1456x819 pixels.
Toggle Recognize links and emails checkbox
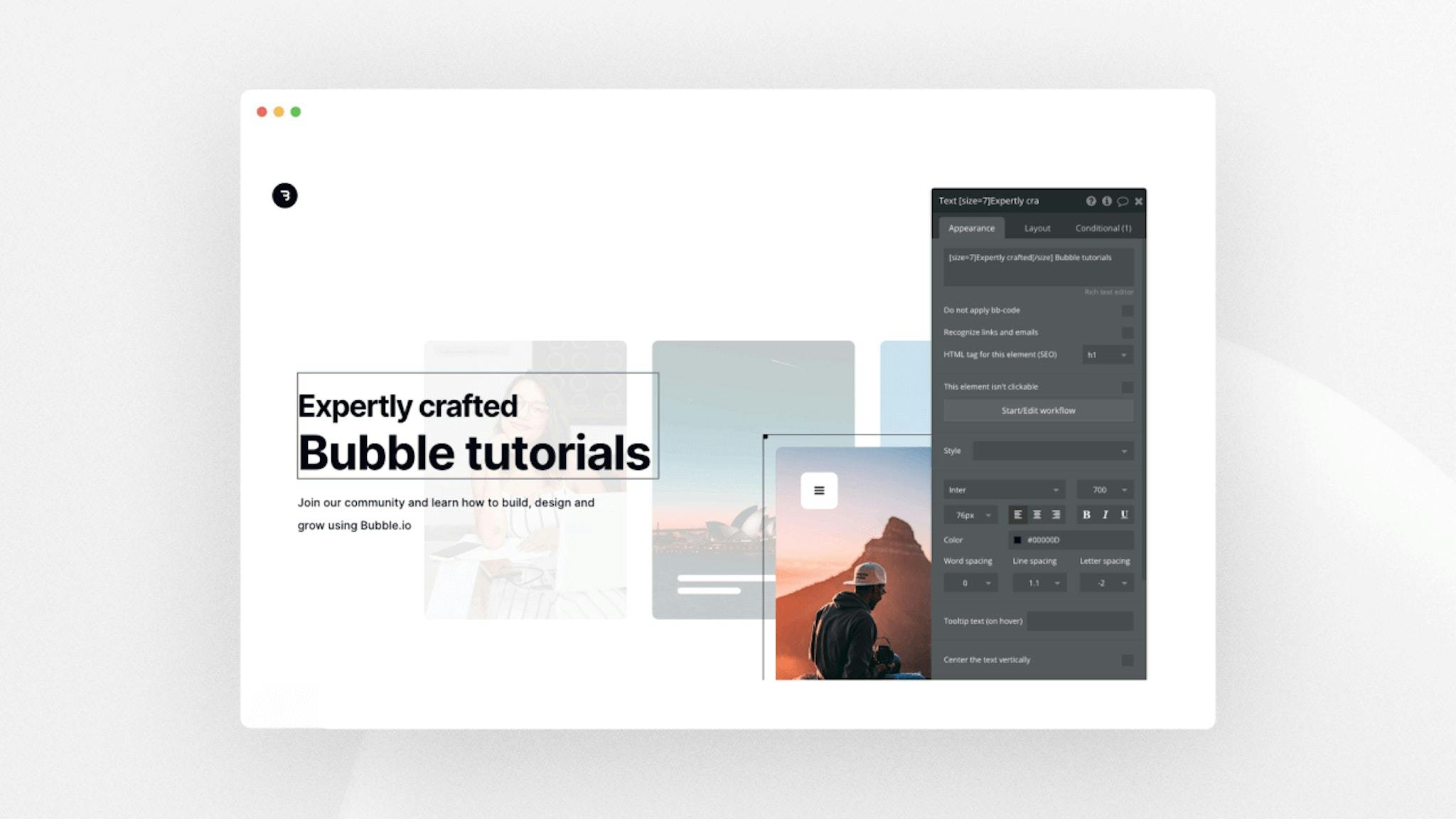(x=1127, y=333)
